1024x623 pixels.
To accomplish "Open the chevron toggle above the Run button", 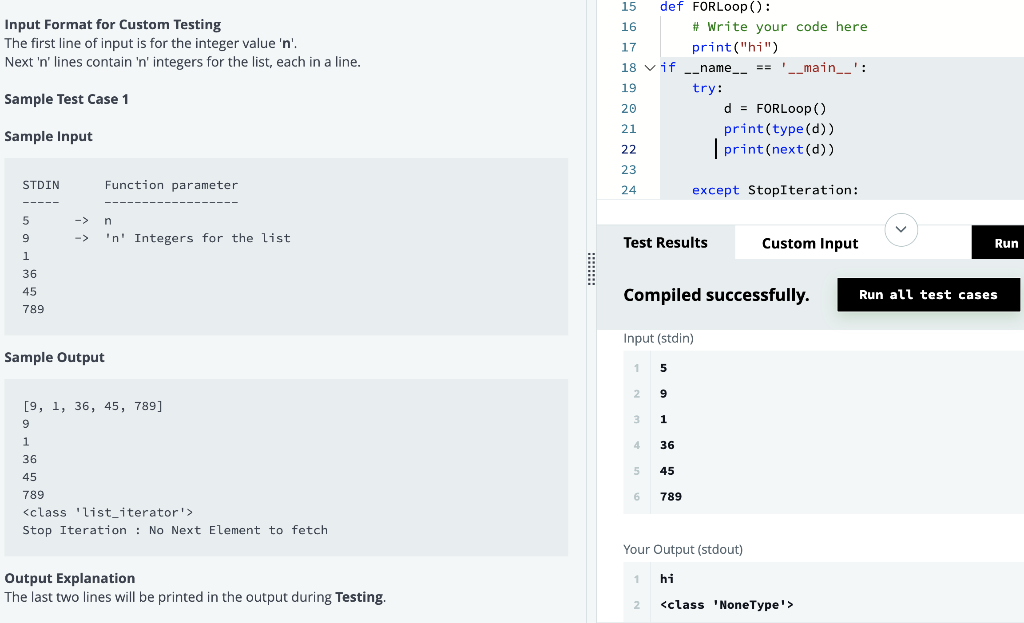I will [900, 229].
